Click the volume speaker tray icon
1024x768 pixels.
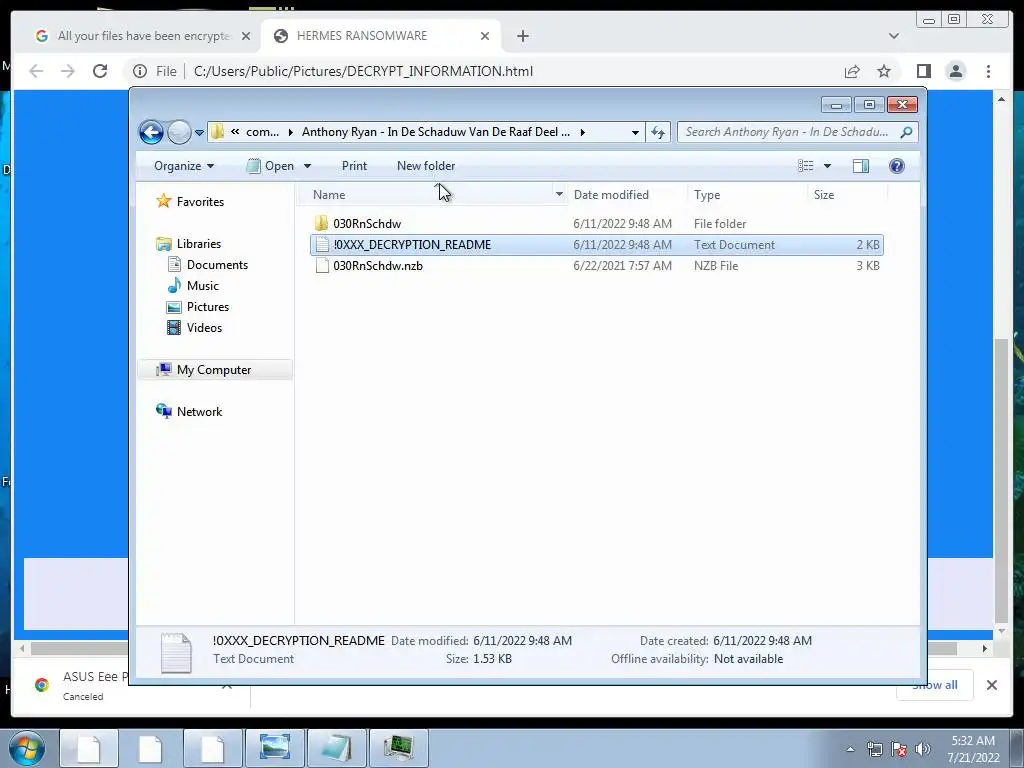click(x=923, y=749)
